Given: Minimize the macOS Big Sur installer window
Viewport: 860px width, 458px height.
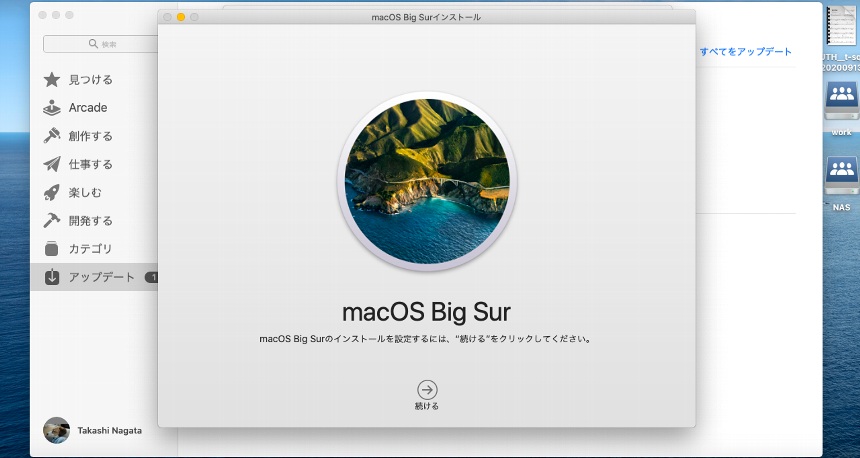Looking at the screenshot, I should (181, 17).
